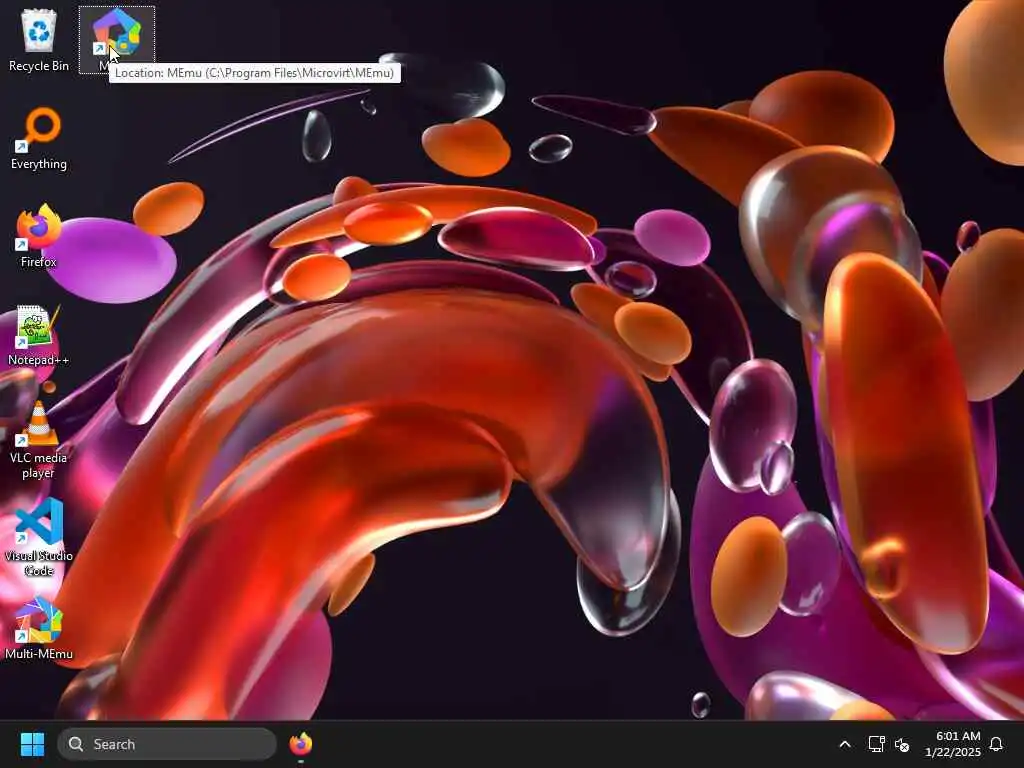Open Firefox from the taskbar

[300, 744]
